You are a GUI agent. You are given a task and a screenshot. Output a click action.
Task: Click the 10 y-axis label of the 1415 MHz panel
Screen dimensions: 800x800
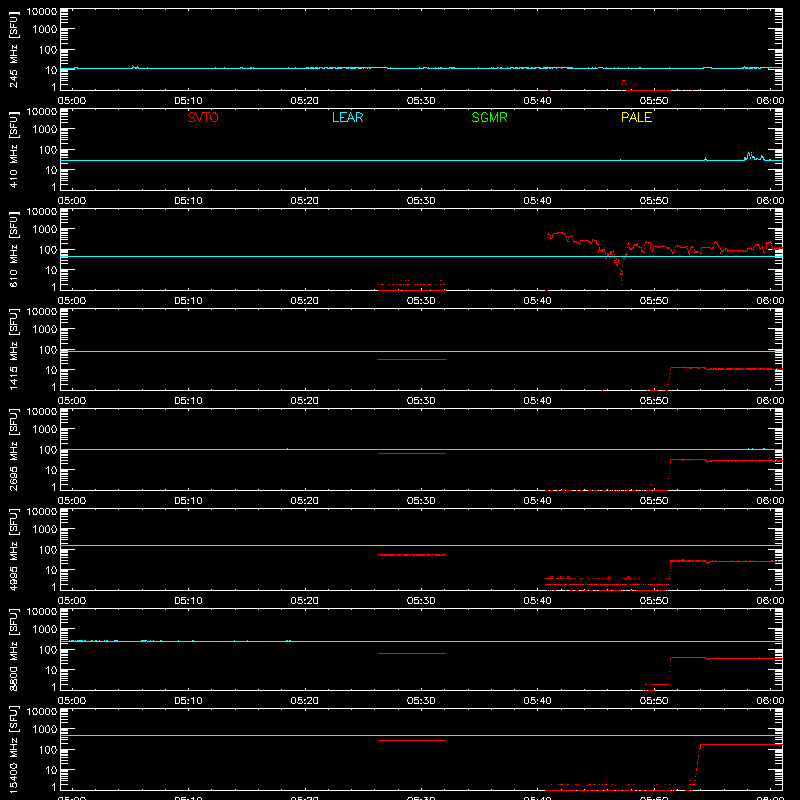(x=51, y=370)
